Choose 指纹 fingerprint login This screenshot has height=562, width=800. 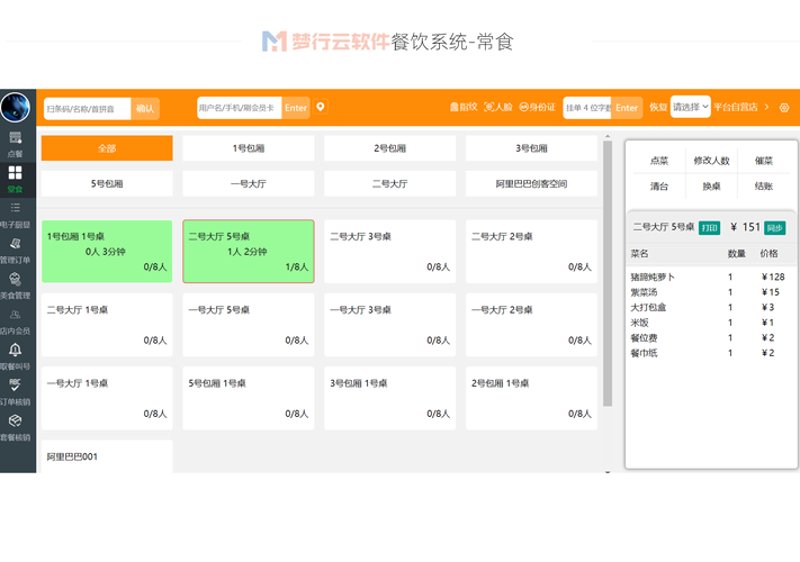pos(463,107)
